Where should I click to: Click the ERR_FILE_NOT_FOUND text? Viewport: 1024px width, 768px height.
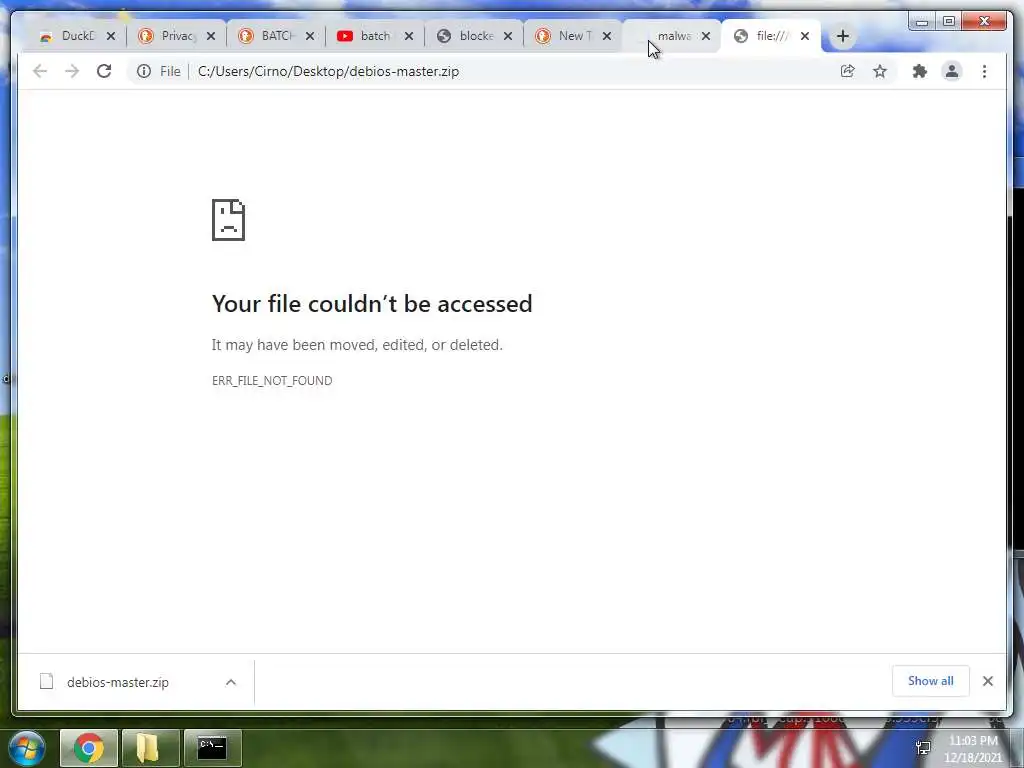(x=272, y=381)
